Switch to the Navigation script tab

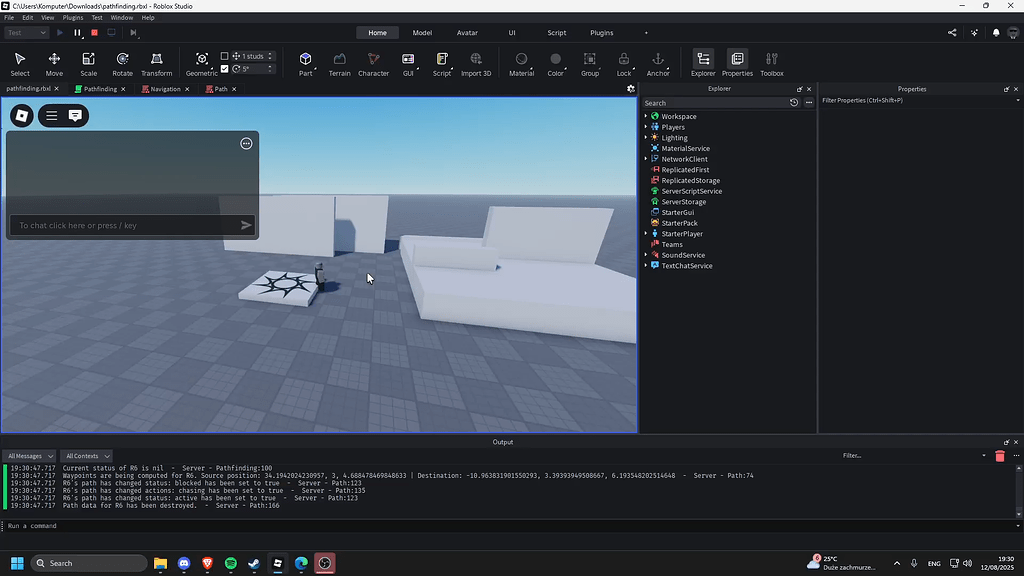coord(165,88)
